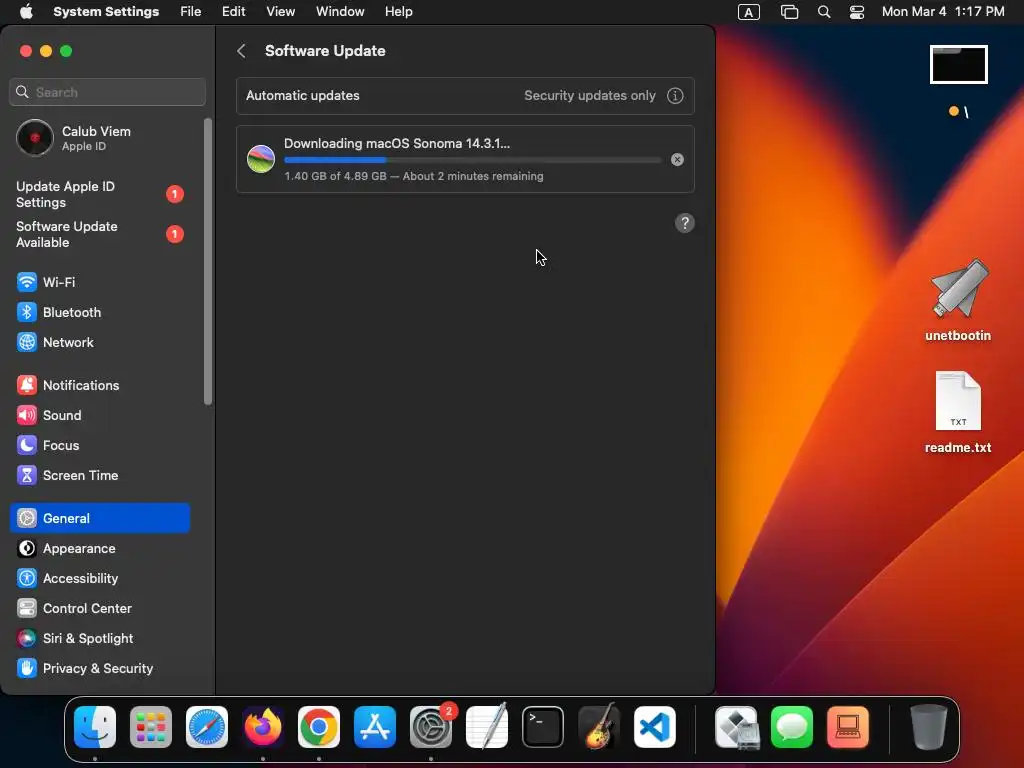Launch Terminal from the Dock
1024x768 pixels.
click(543, 727)
